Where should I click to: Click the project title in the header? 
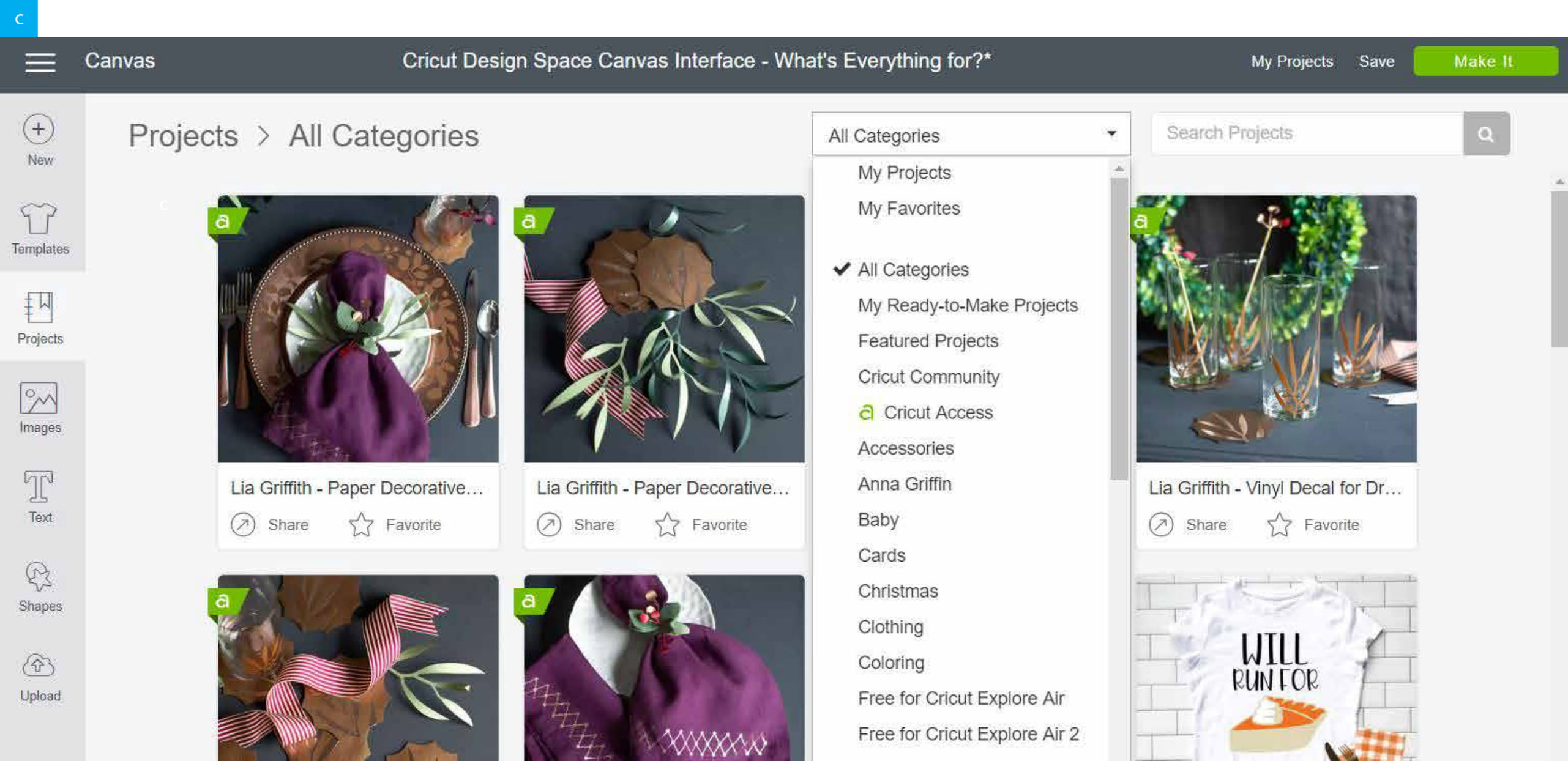(x=696, y=61)
